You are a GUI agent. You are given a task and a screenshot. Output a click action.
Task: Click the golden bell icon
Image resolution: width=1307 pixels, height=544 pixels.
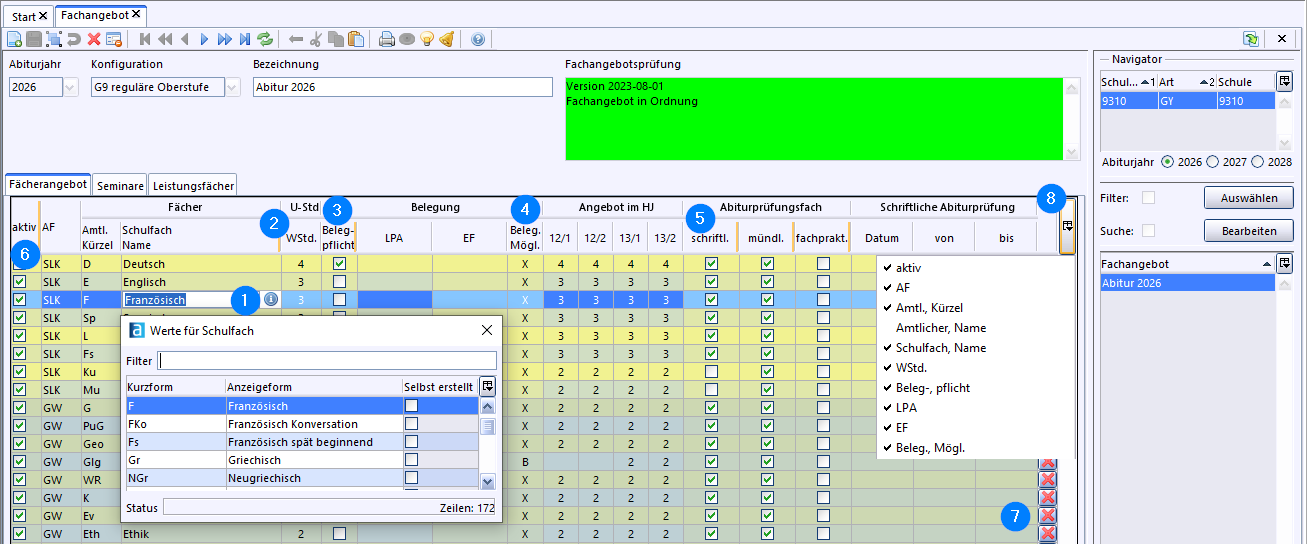447,39
